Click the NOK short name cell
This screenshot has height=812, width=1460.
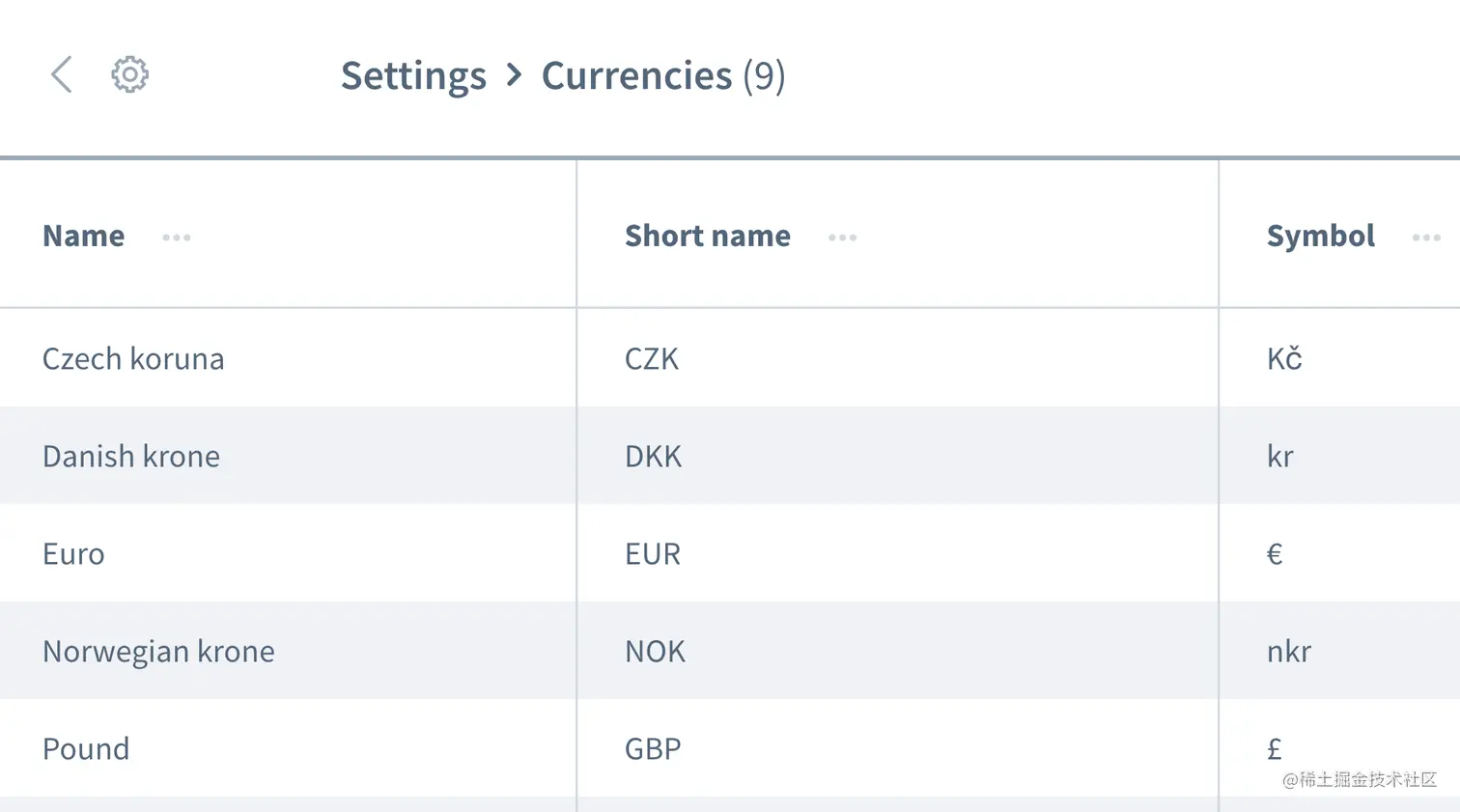tap(655, 652)
